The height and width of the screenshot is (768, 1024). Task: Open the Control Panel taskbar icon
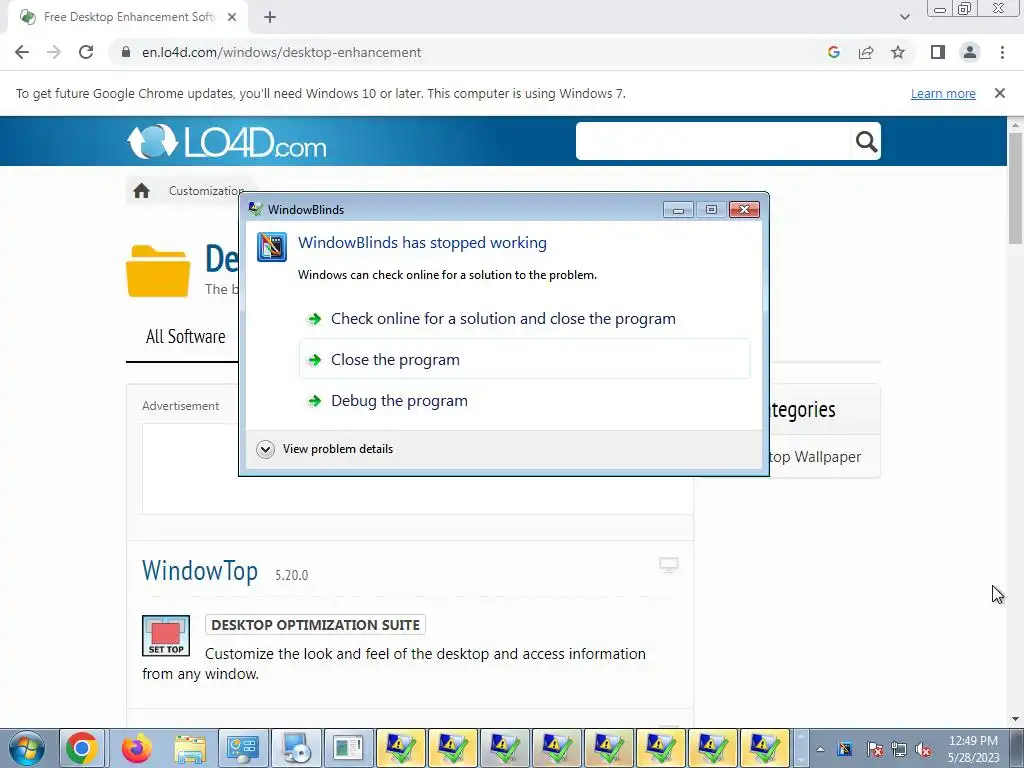pyautogui.click(x=243, y=748)
